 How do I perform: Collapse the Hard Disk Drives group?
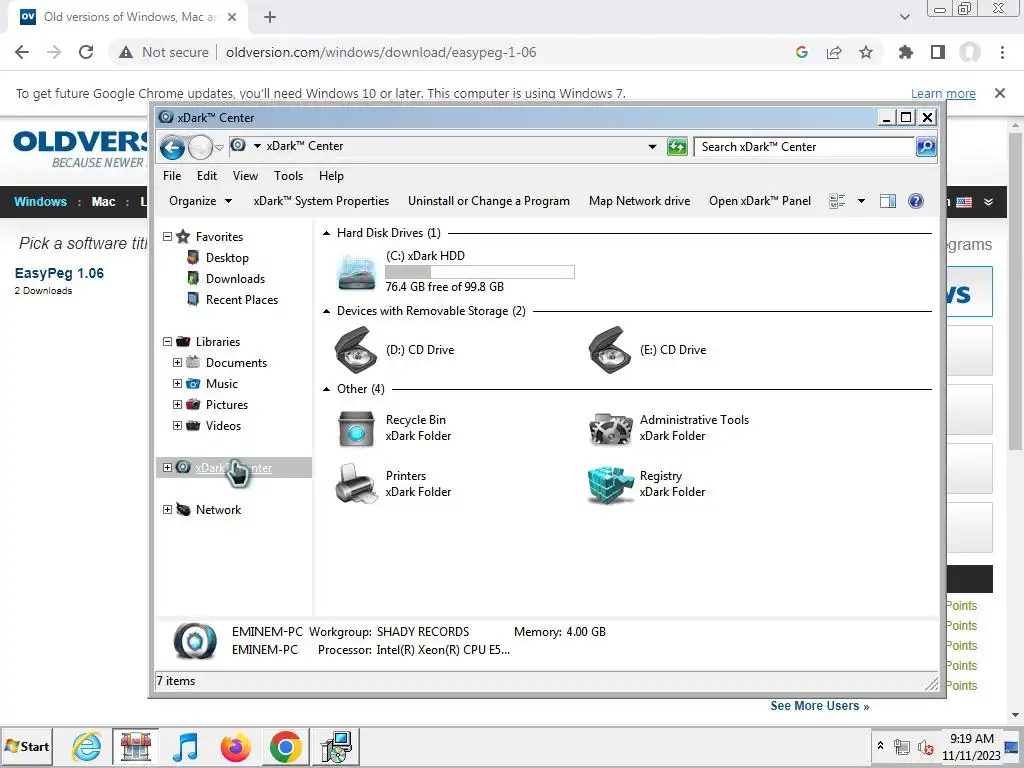click(x=327, y=233)
